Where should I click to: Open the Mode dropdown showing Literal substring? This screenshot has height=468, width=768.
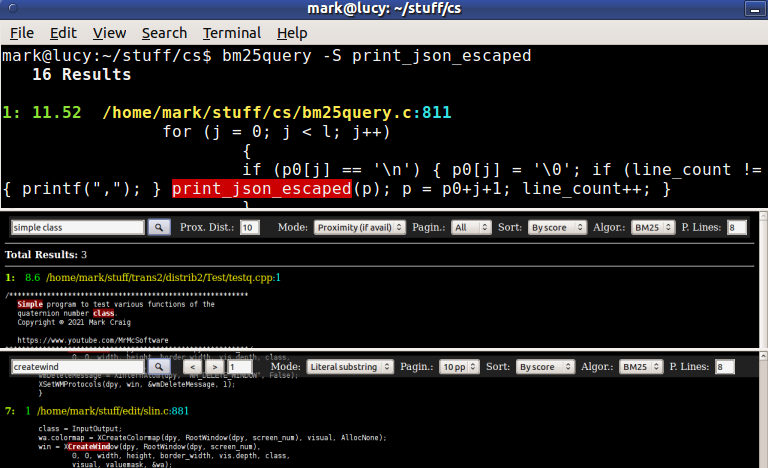coord(350,367)
